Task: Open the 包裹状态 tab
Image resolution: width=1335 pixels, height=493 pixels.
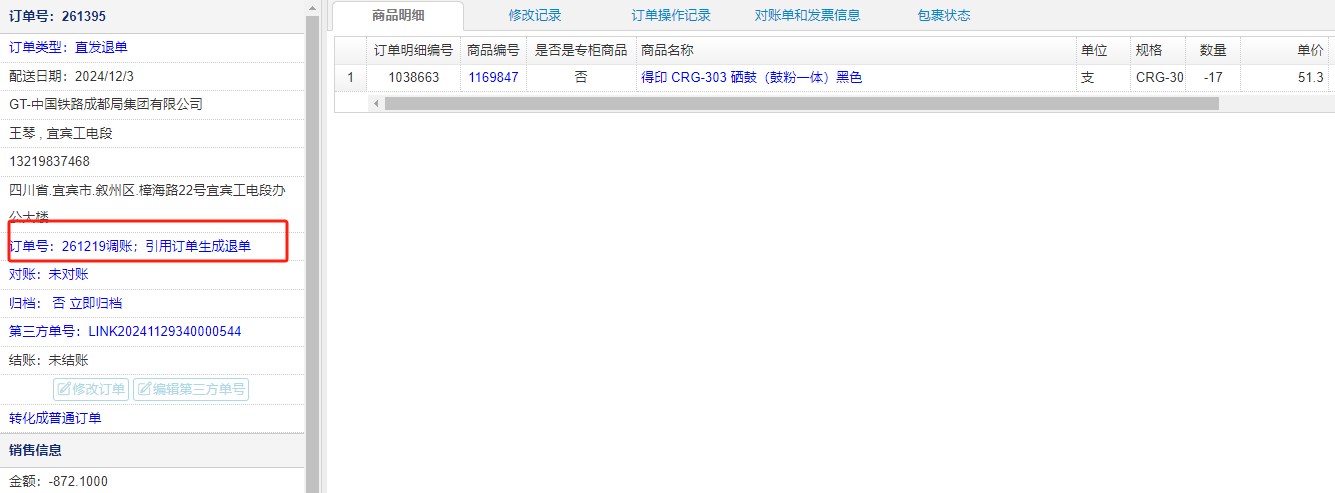Action: tap(944, 15)
